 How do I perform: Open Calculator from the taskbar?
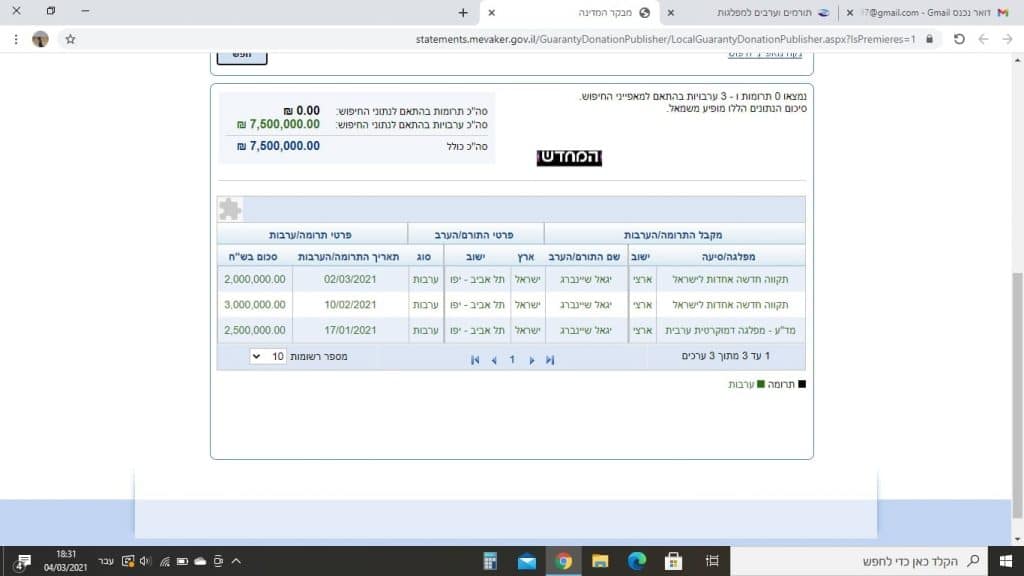489,560
